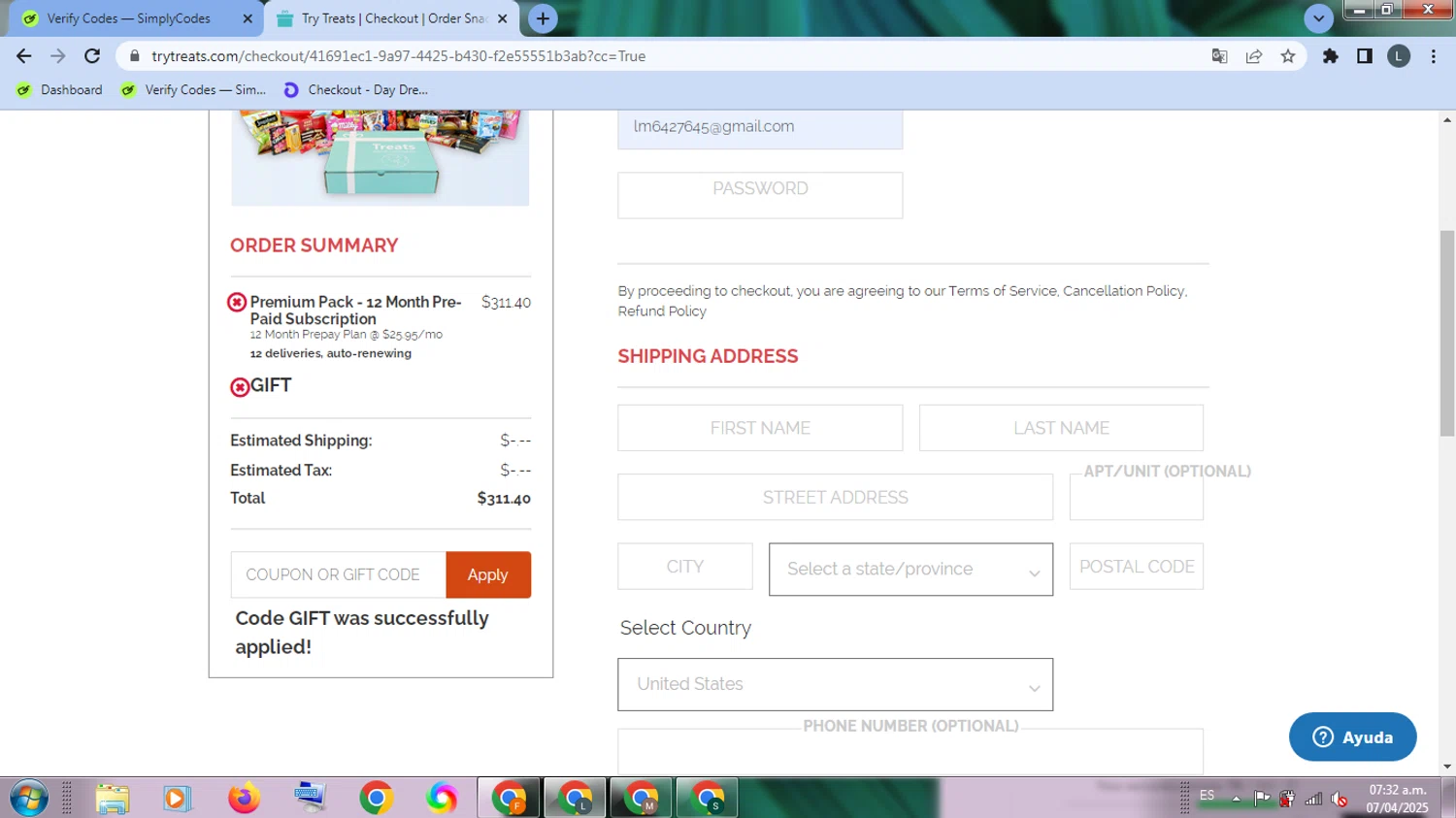This screenshot has width=1456, height=818.
Task: Focus the coupon or gift code field
Action: click(x=339, y=574)
